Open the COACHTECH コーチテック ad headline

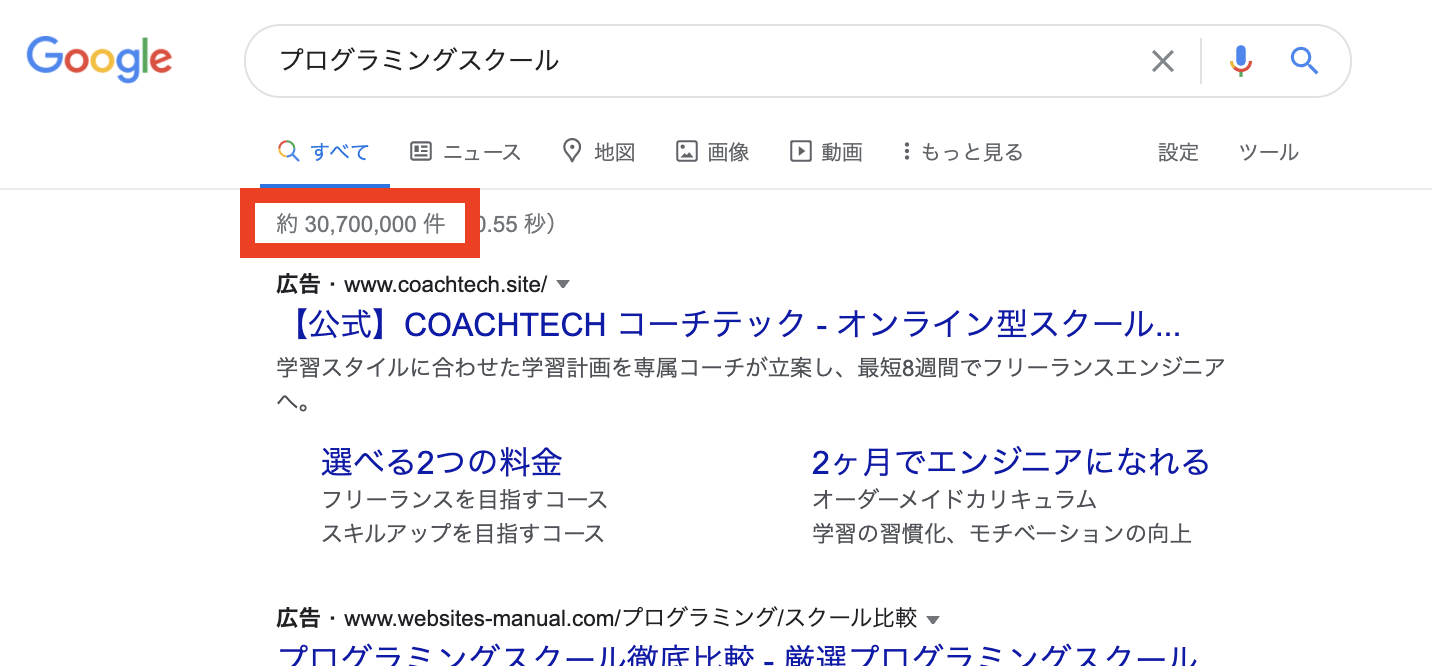point(728,324)
